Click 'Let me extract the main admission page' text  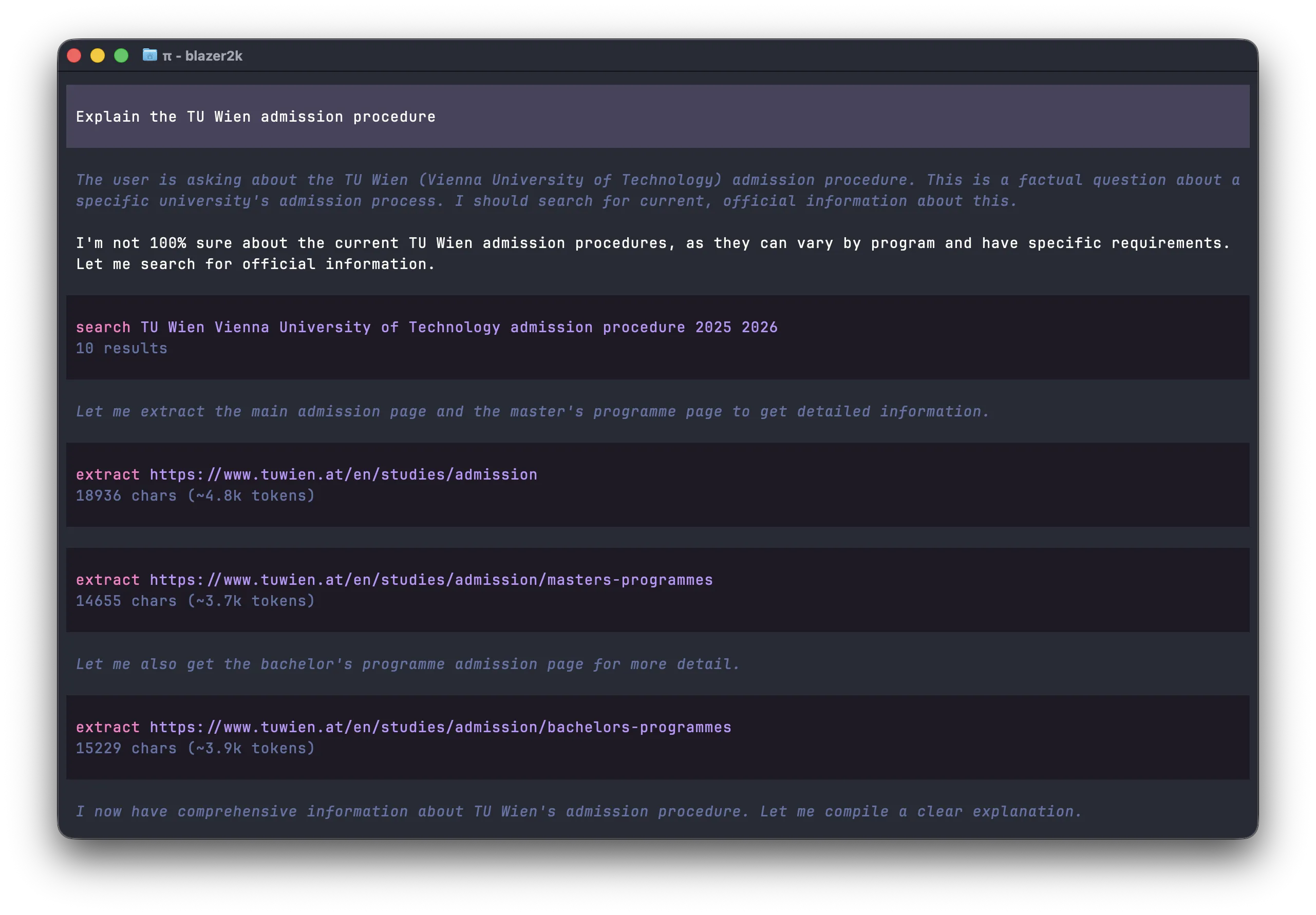point(533,411)
